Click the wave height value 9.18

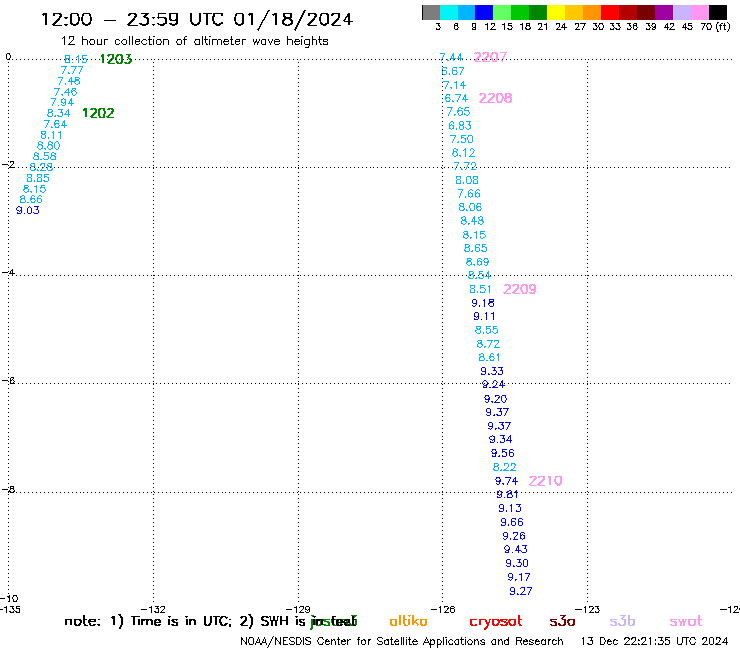coord(483,303)
